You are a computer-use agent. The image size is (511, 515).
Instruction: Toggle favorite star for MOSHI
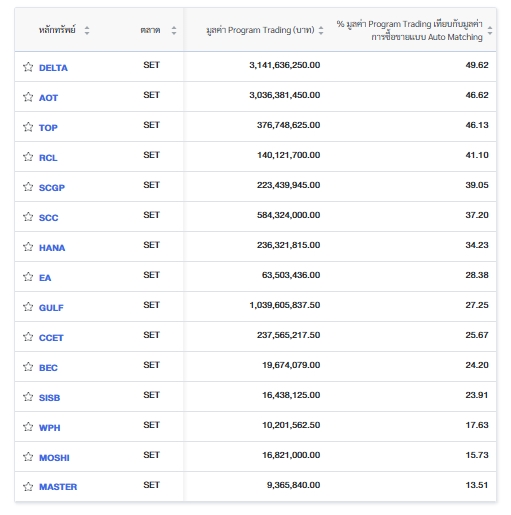click(28, 457)
